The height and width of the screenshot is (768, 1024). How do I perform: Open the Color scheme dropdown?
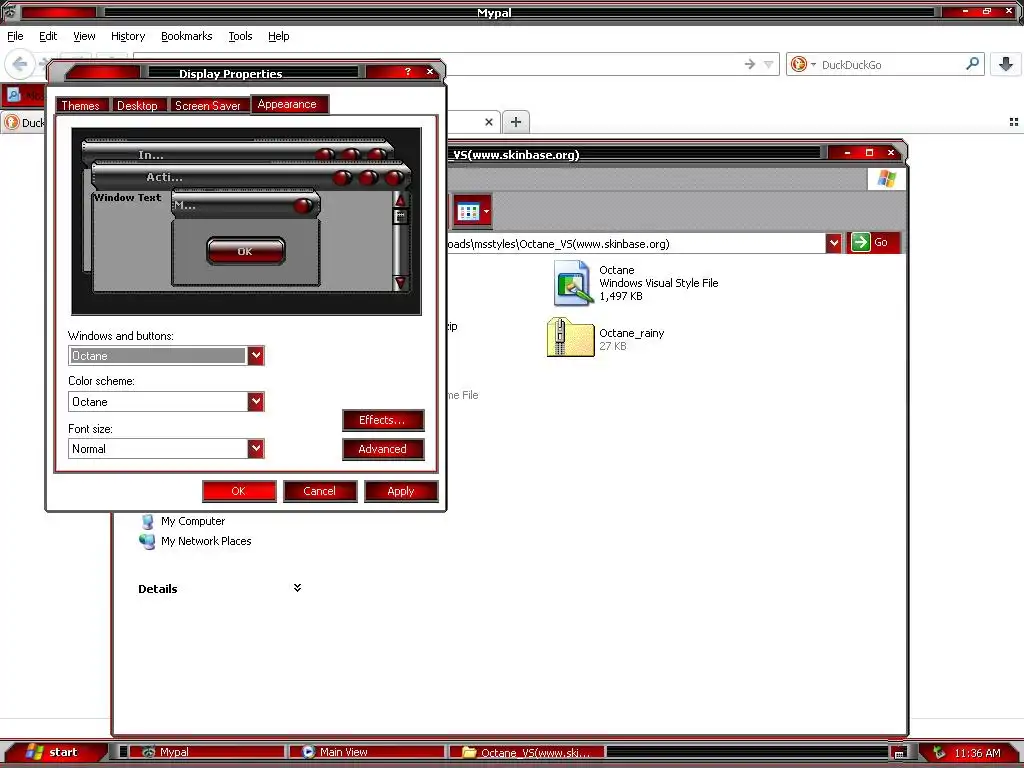point(256,401)
